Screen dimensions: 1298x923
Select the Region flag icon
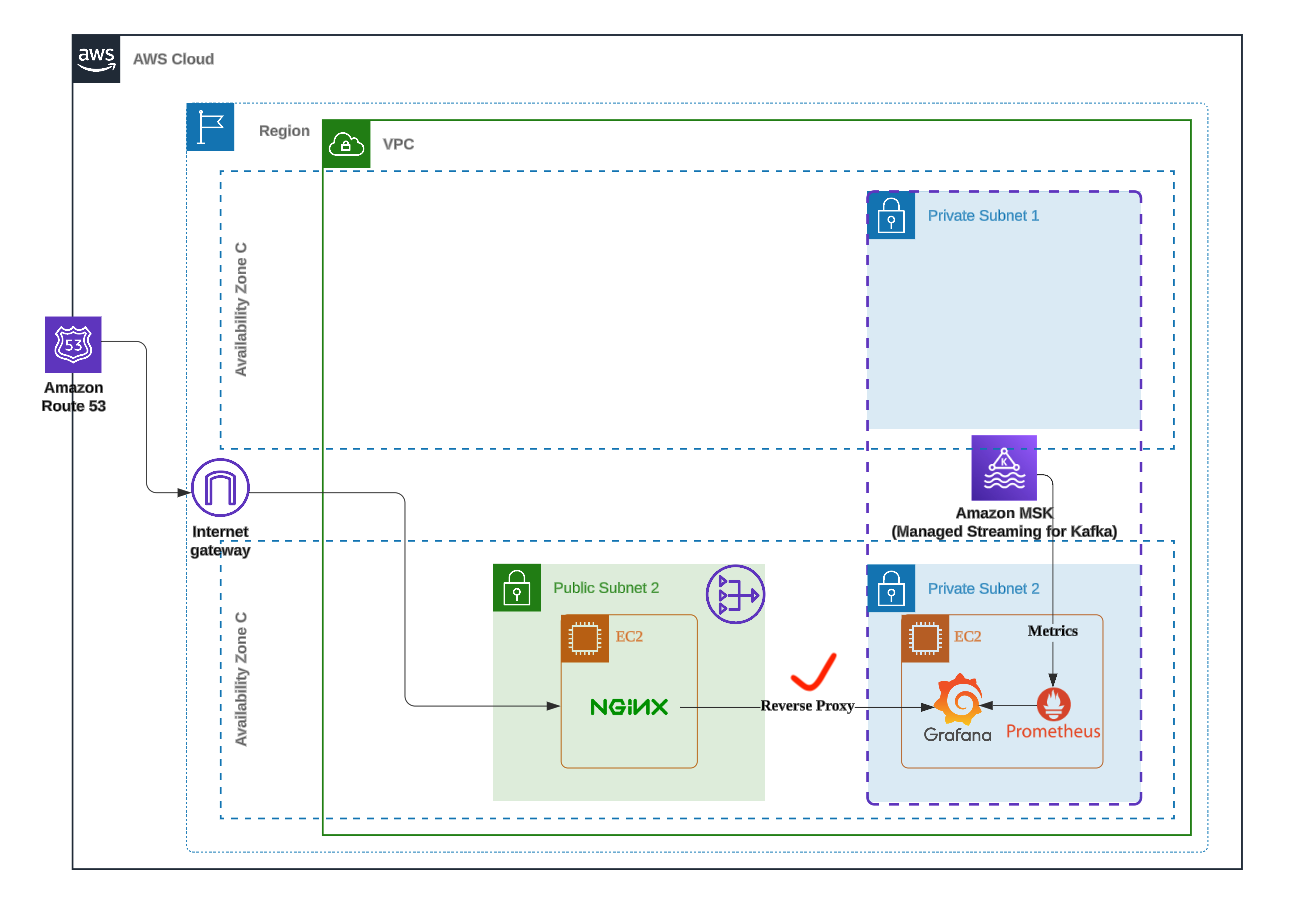pyautogui.click(x=210, y=127)
